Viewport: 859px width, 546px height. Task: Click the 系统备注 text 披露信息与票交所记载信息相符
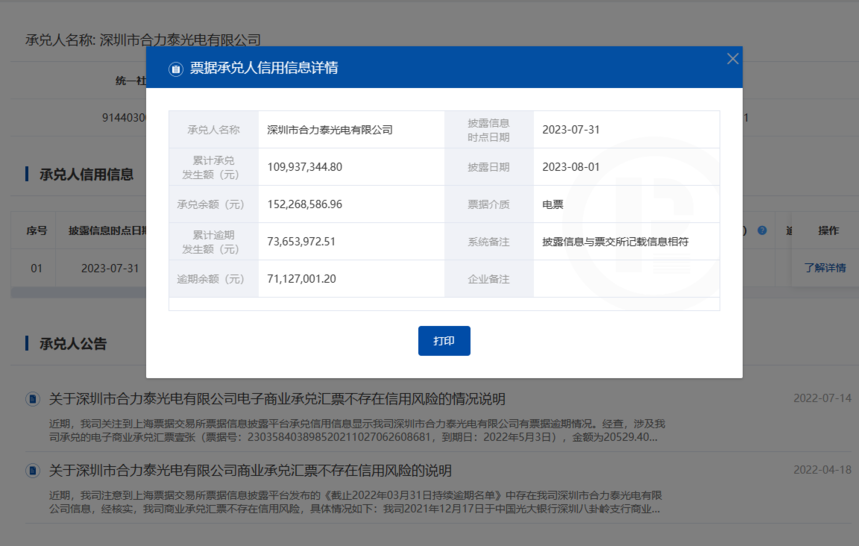(x=615, y=242)
